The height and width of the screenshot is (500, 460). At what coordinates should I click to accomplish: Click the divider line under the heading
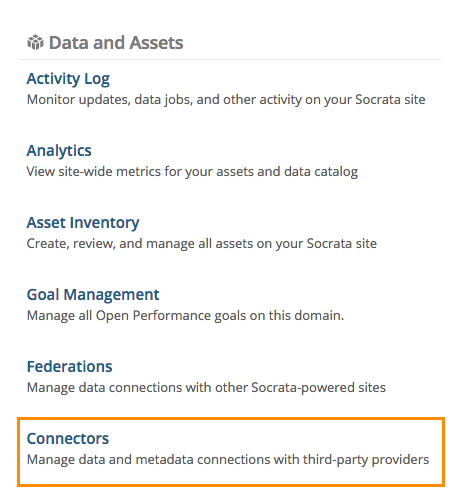click(230, 60)
